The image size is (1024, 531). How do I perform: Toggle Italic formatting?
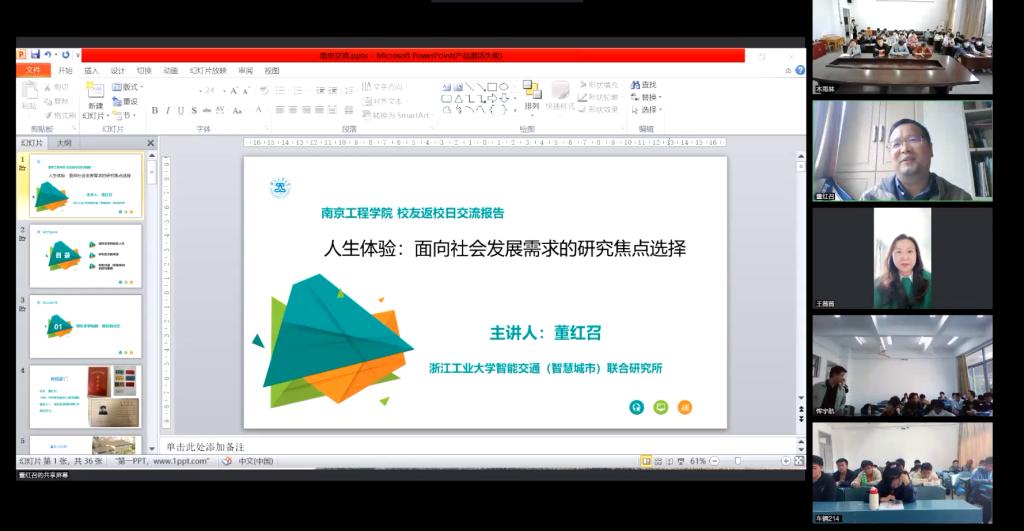click(167, 111)
